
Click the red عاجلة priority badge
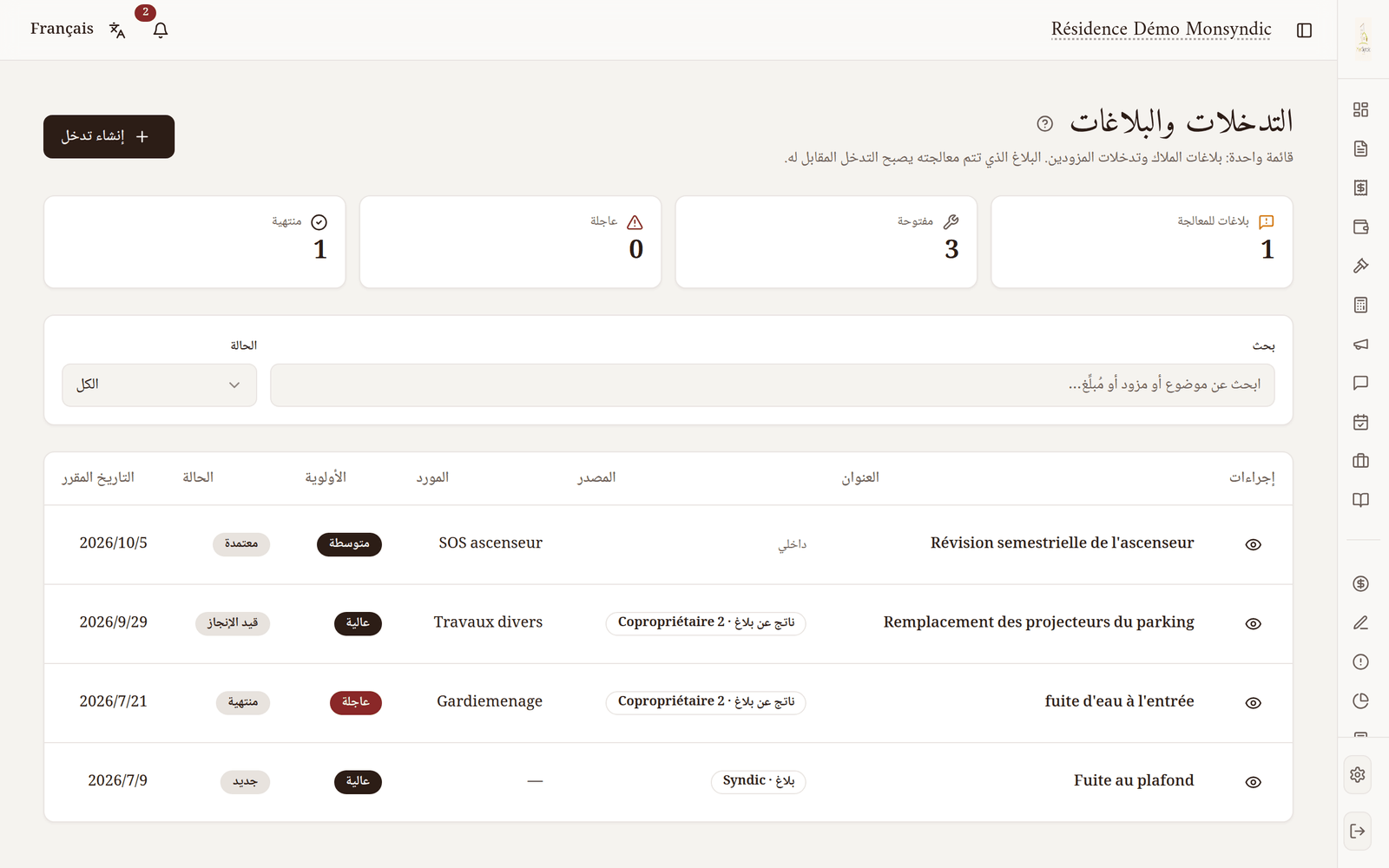point(356,702)
